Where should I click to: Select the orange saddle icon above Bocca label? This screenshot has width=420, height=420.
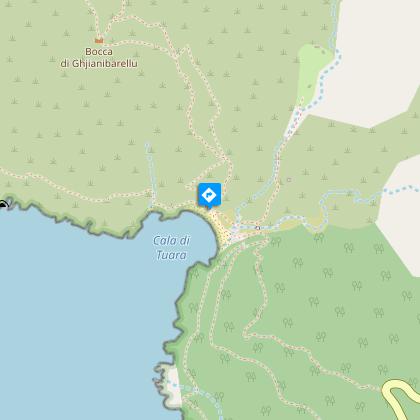coord(99,41)
